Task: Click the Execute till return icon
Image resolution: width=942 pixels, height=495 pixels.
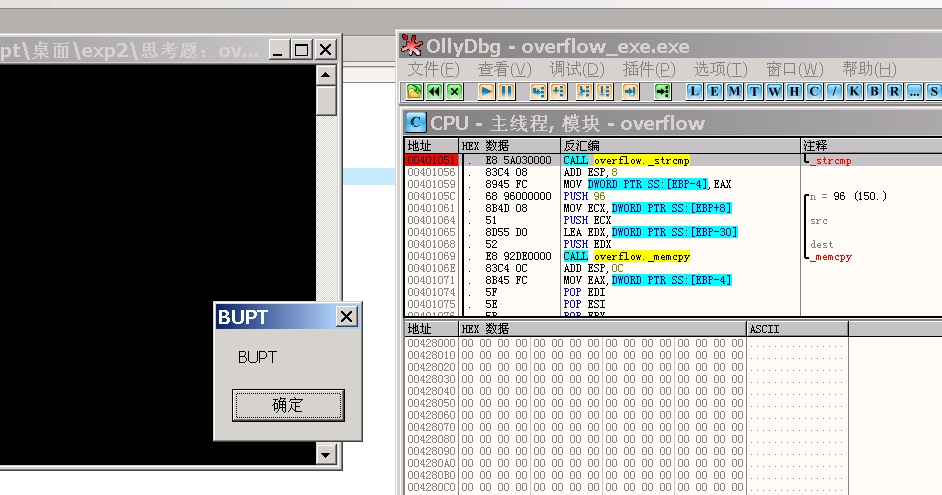Action: point(630,91)
